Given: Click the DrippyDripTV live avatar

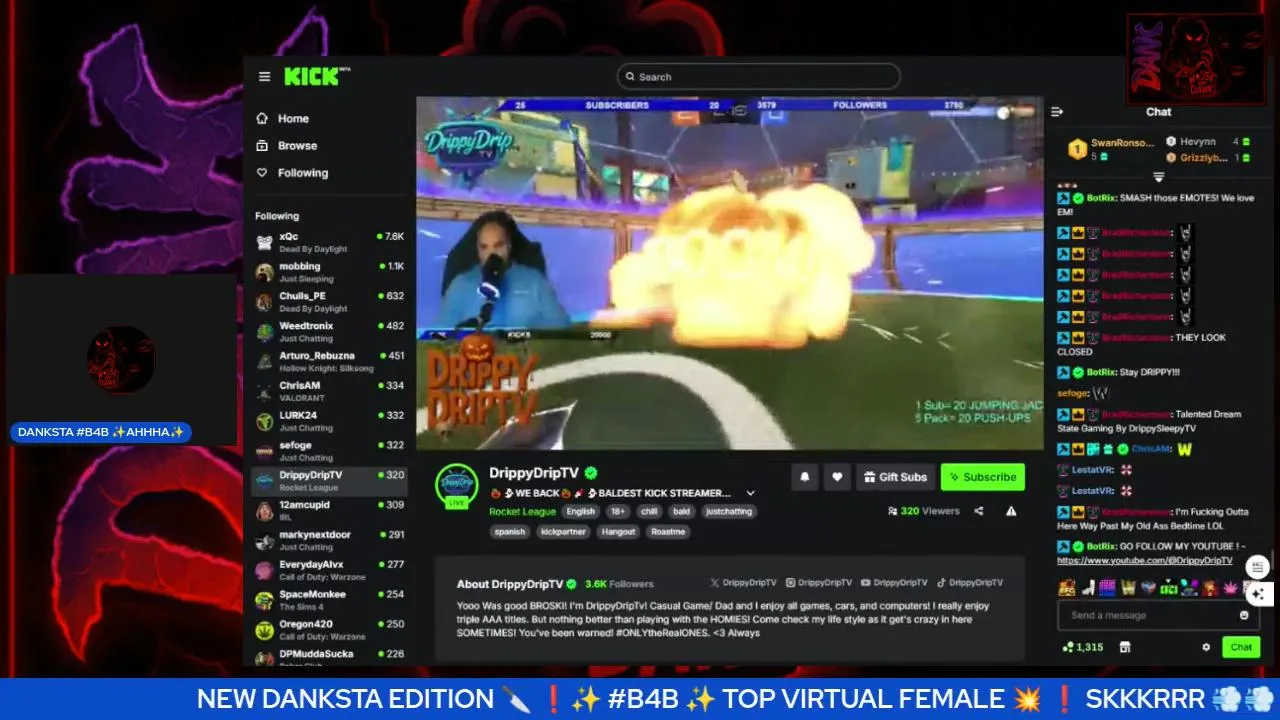Looking at the screenshot, I should tap(456, 485).
